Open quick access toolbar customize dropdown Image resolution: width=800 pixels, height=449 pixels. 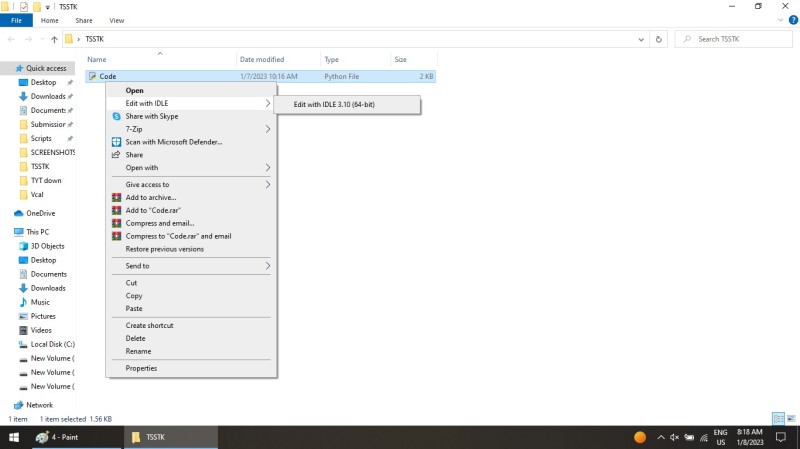(x=47, y=7)
